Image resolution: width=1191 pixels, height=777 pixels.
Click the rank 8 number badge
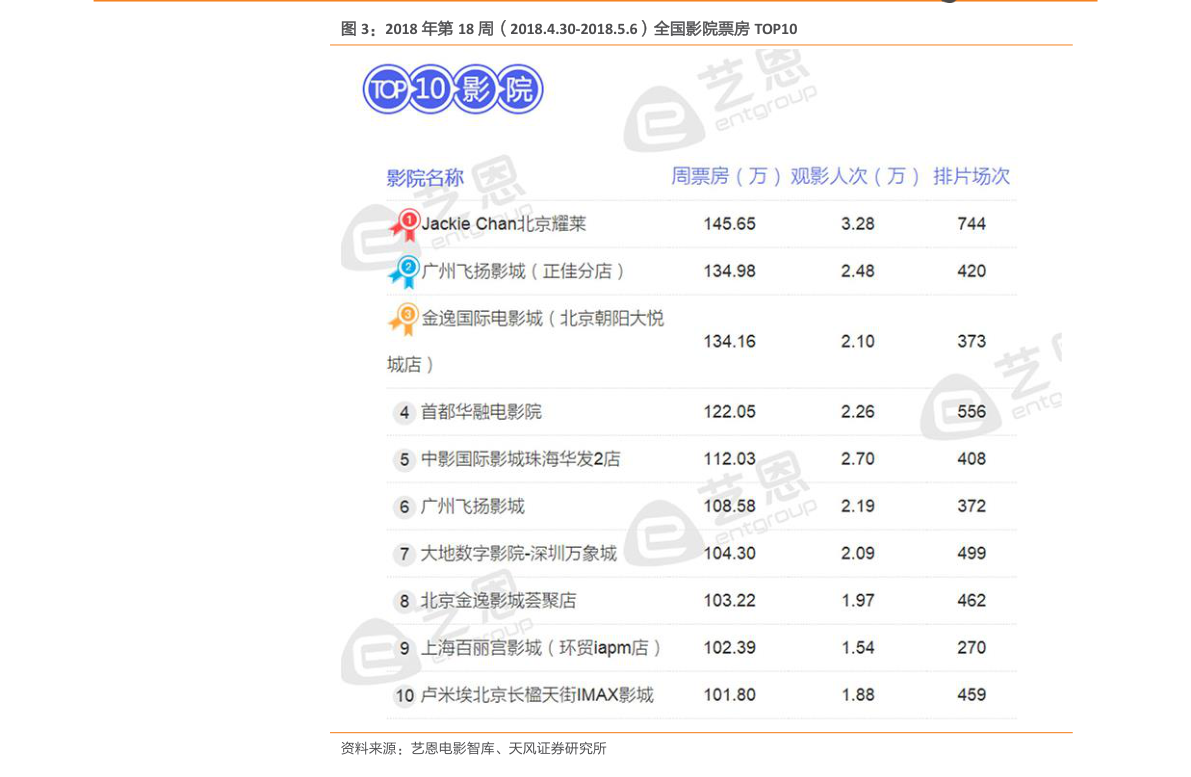coord(404,601)
